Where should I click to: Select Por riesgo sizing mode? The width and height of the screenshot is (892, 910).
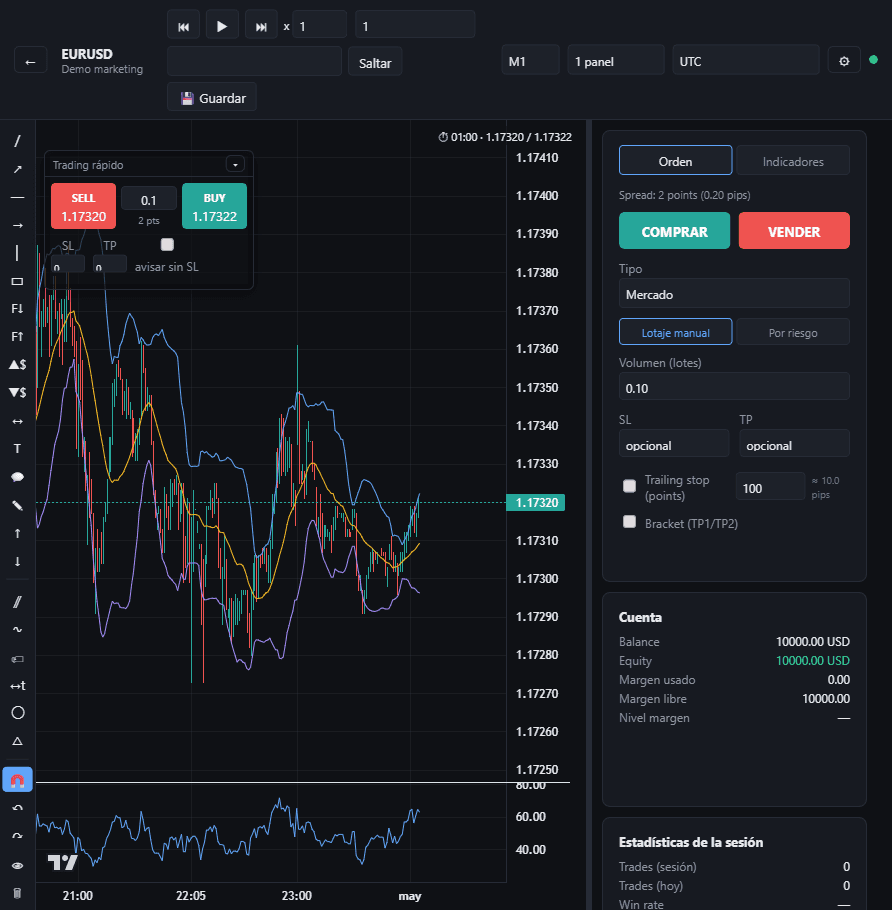coord(793,332)
